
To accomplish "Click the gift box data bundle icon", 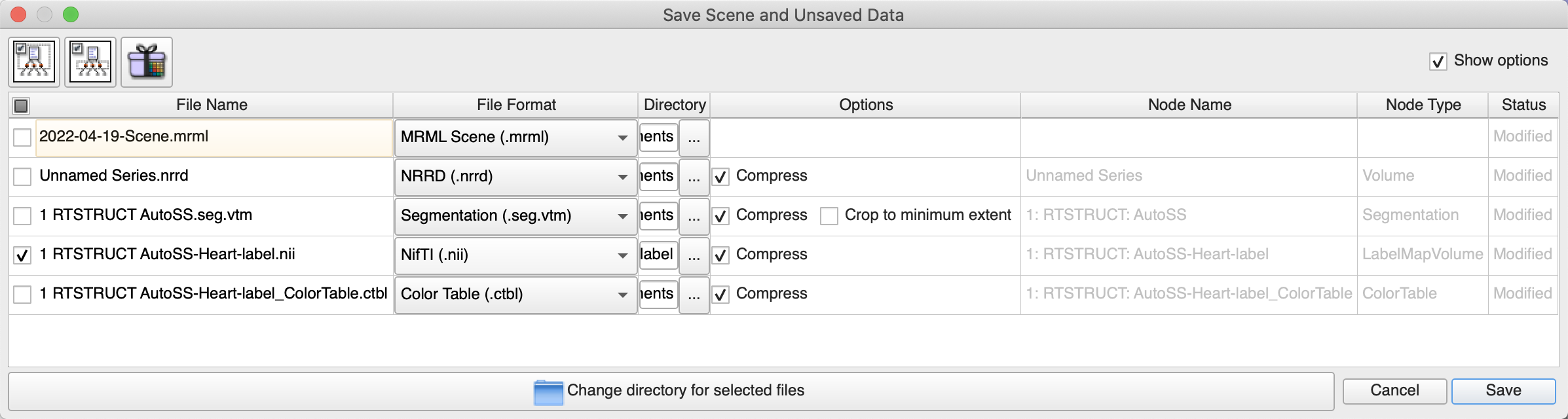I will 147,62.
